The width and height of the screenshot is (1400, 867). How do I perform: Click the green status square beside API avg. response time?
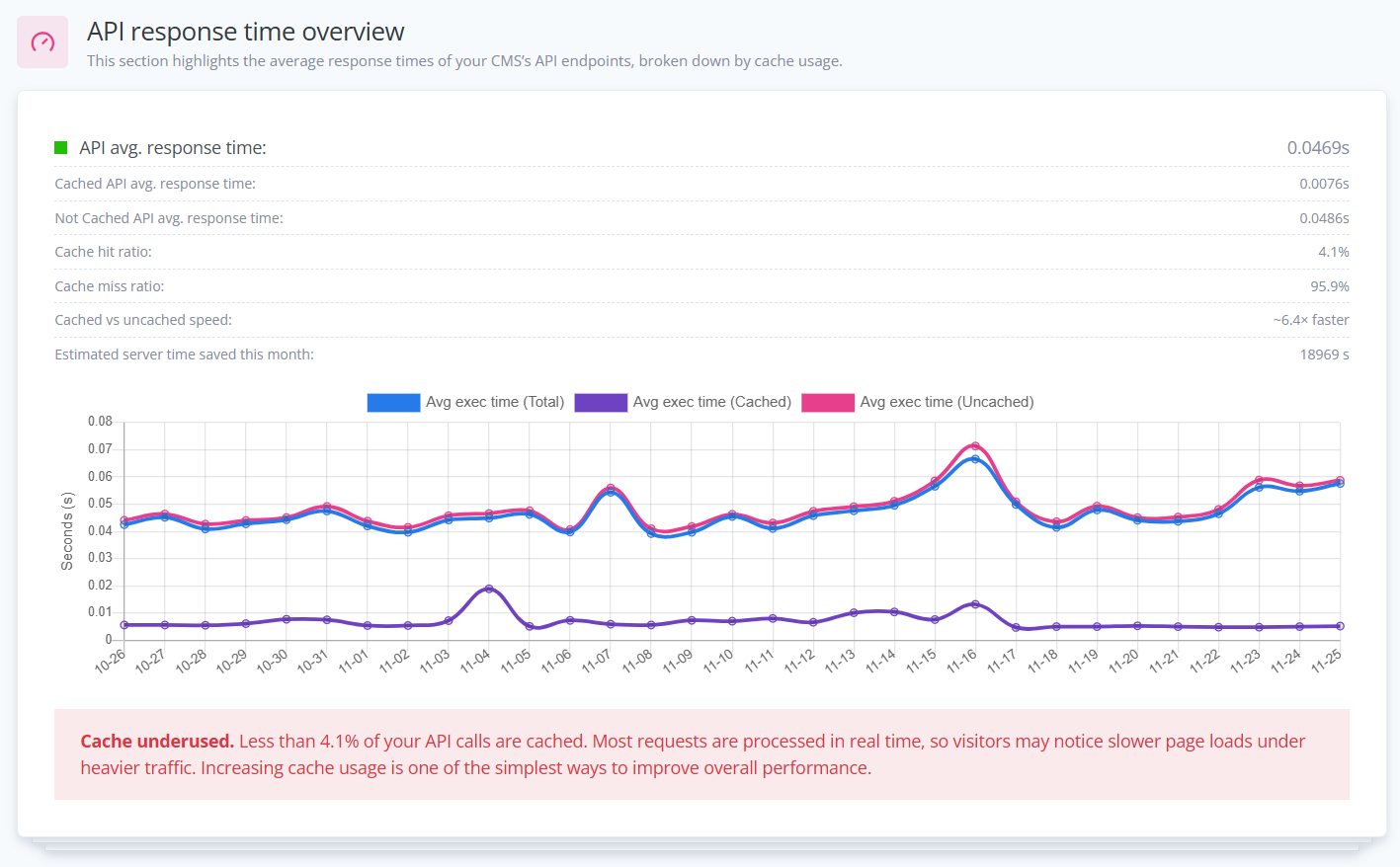[60, 148]
